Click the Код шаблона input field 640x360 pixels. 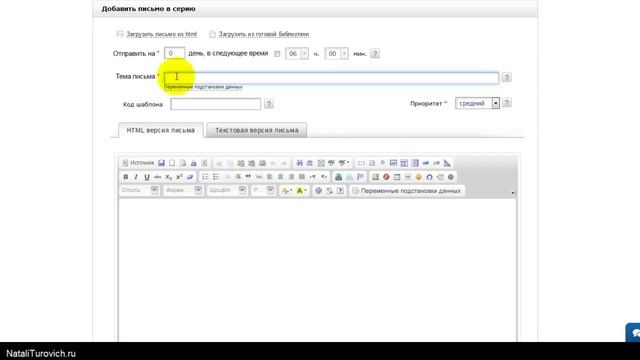click(216, 104)
